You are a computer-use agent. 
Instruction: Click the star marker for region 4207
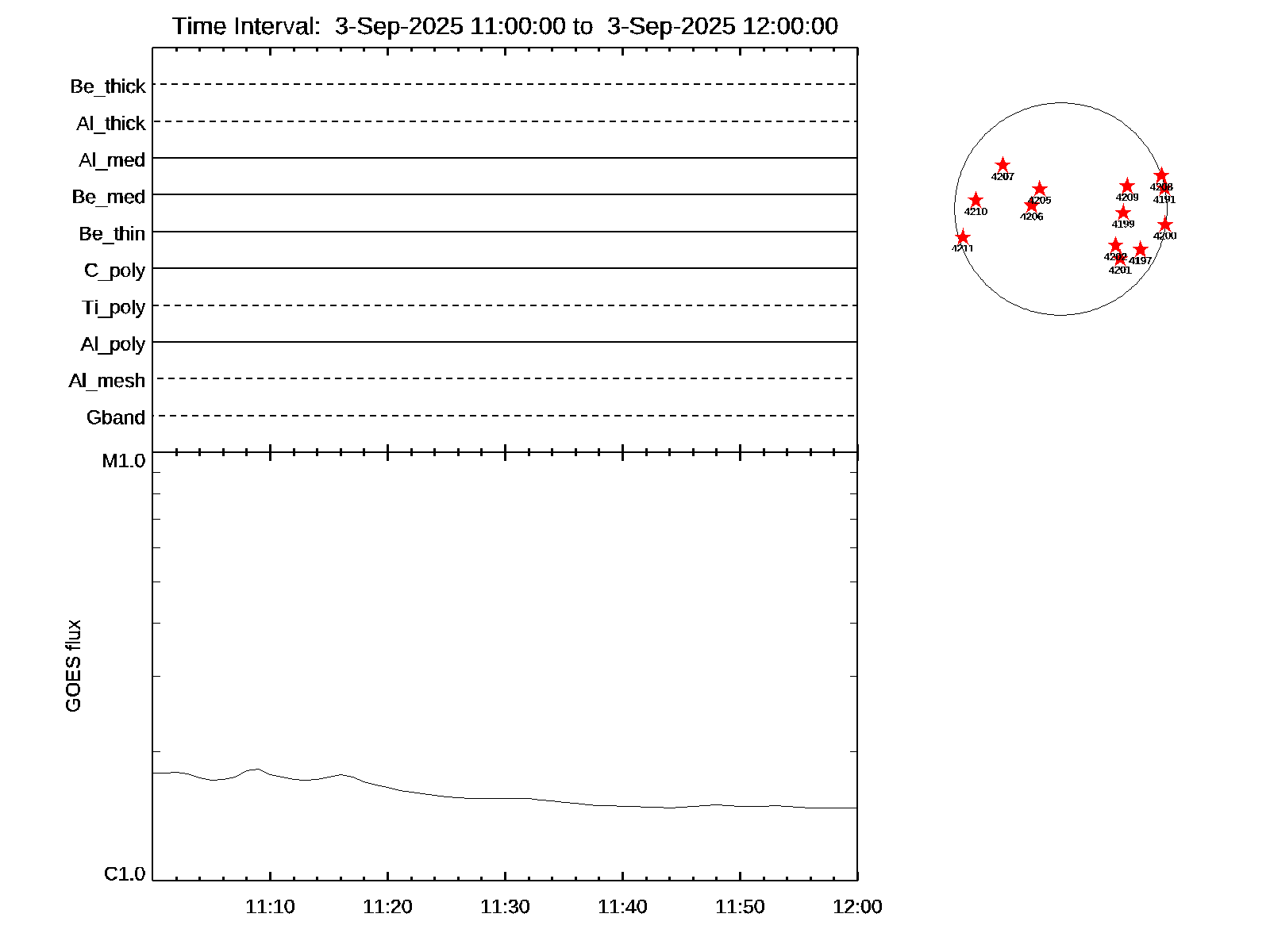pos(1003,165)
